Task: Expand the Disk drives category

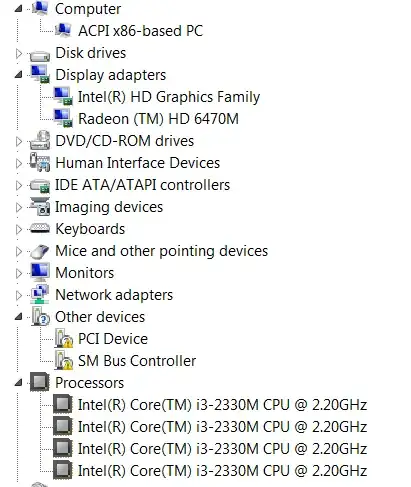Action: 19,53
